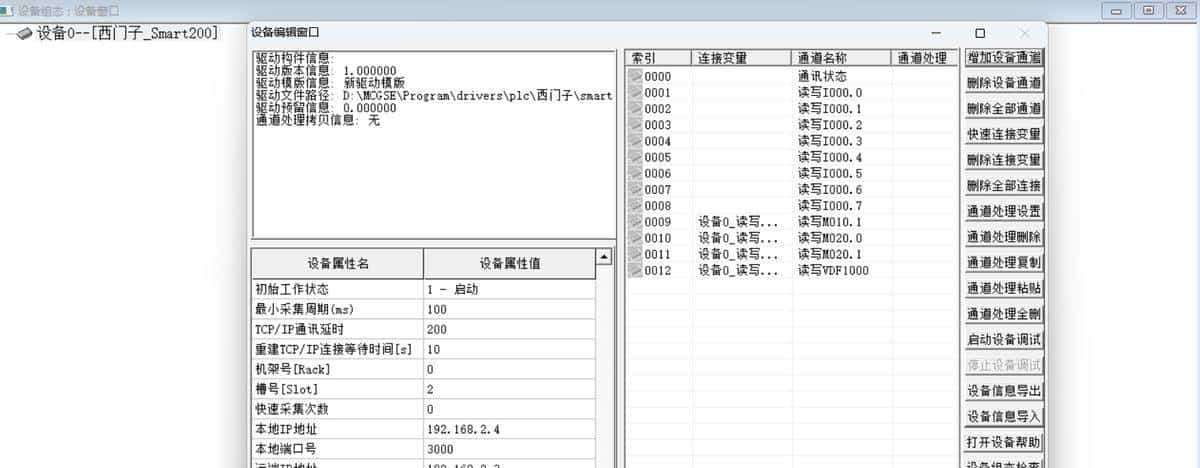Click the property list scroll-up arrow
Screen dimensions: 1200x468
[x=604, y=258]
